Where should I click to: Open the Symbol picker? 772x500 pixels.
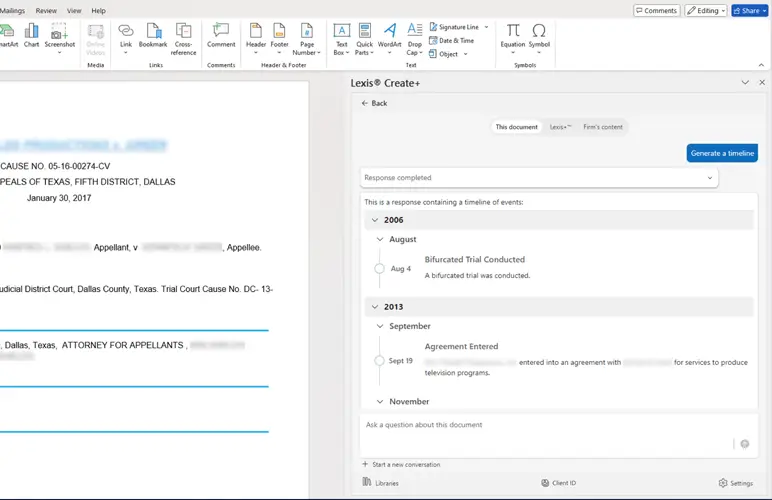point(539,37)
